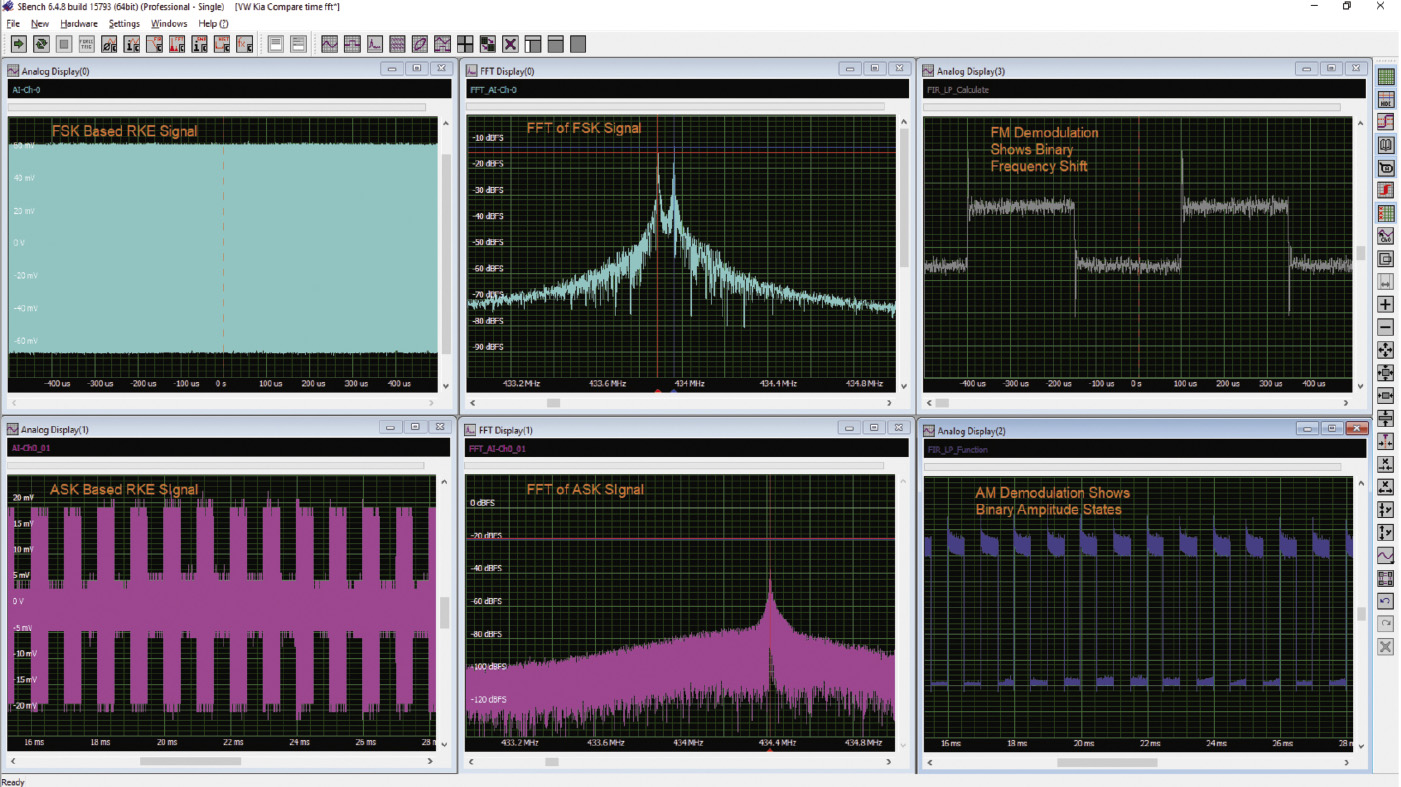Screen dimensions: 1401x787
Task: Maximize the Analog Display(1) sub-window
Action: tap(415, 427)
